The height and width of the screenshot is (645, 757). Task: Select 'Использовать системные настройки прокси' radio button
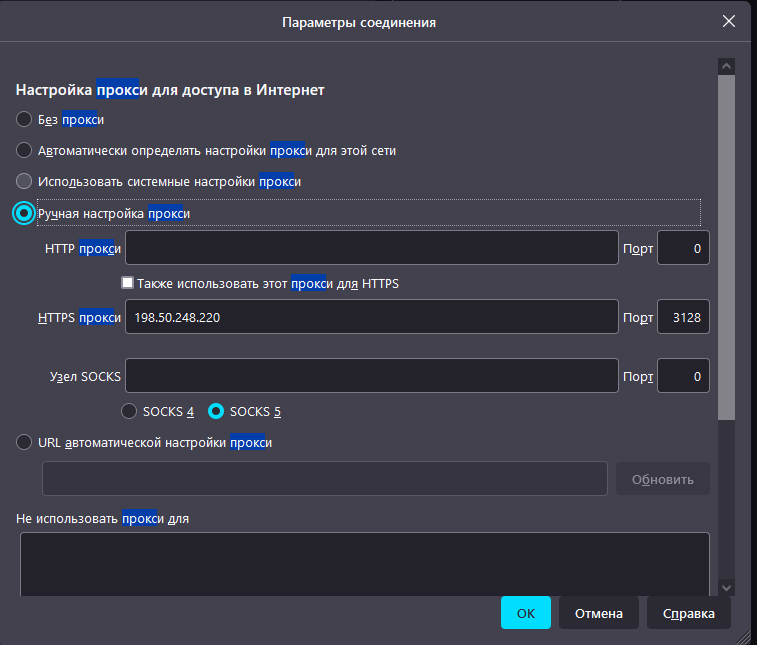(x=24, y=181)
